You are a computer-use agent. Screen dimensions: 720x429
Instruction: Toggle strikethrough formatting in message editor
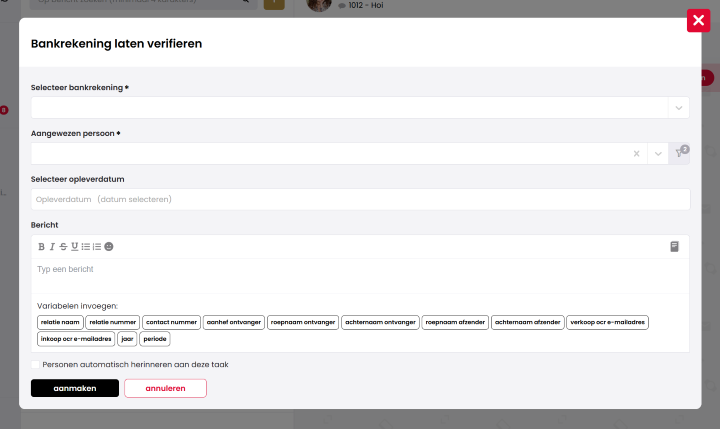click(x=63, y=247)
